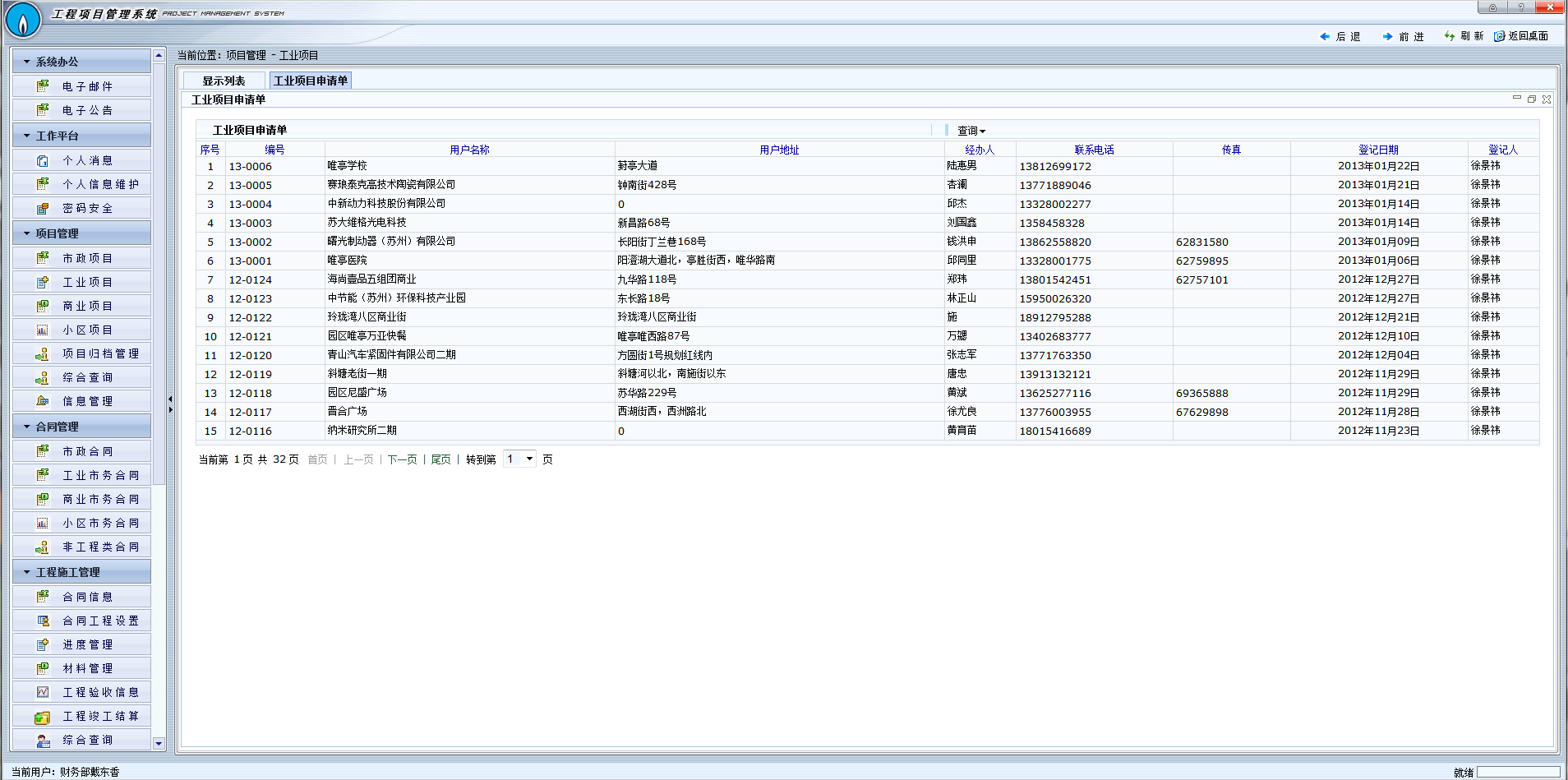The image size is (1568, 780).
Task: Switch to the 显示列表 tab
Action: click(224, 81)
